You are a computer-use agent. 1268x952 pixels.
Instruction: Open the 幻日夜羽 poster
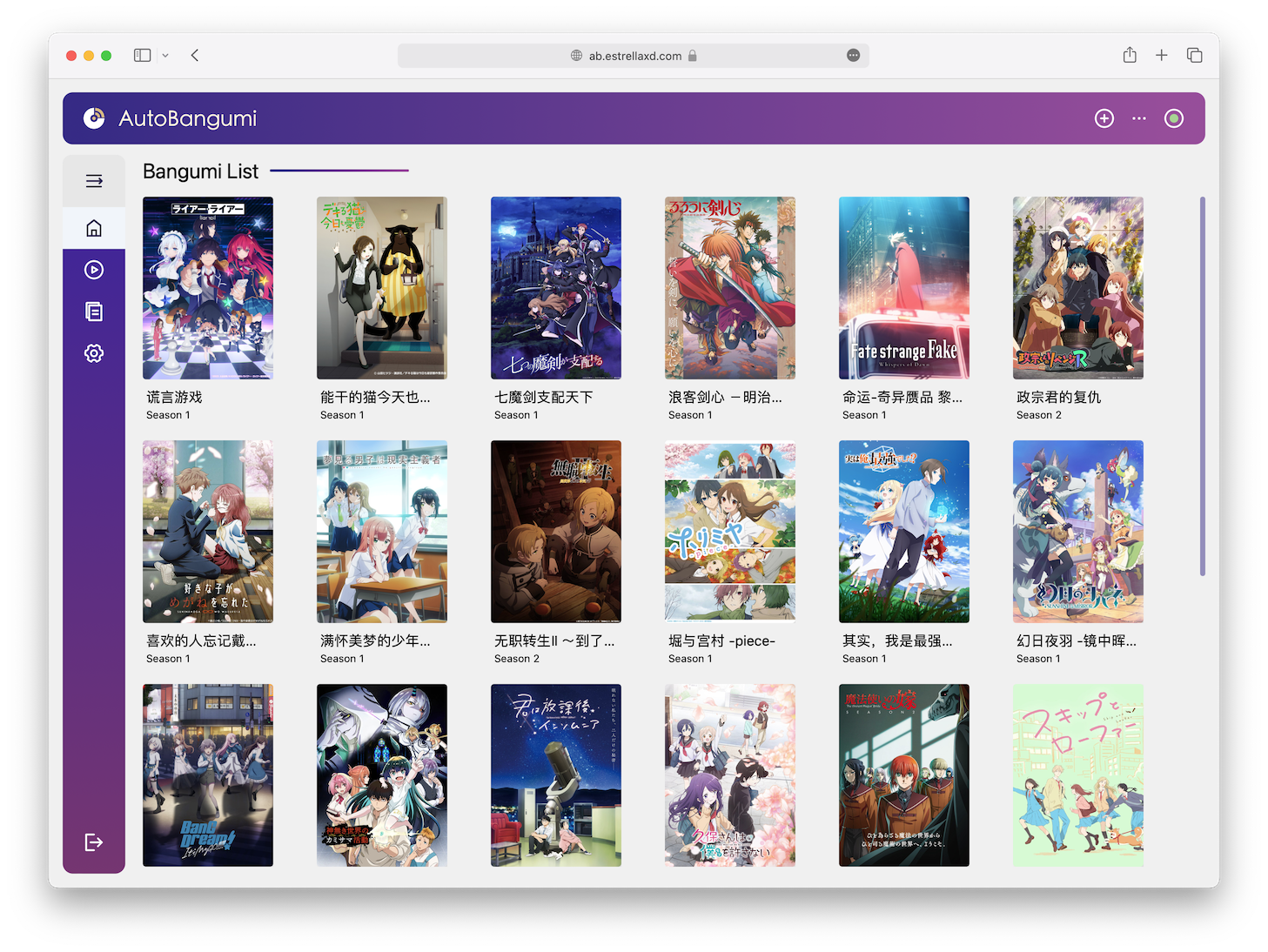coord(1078,532)
